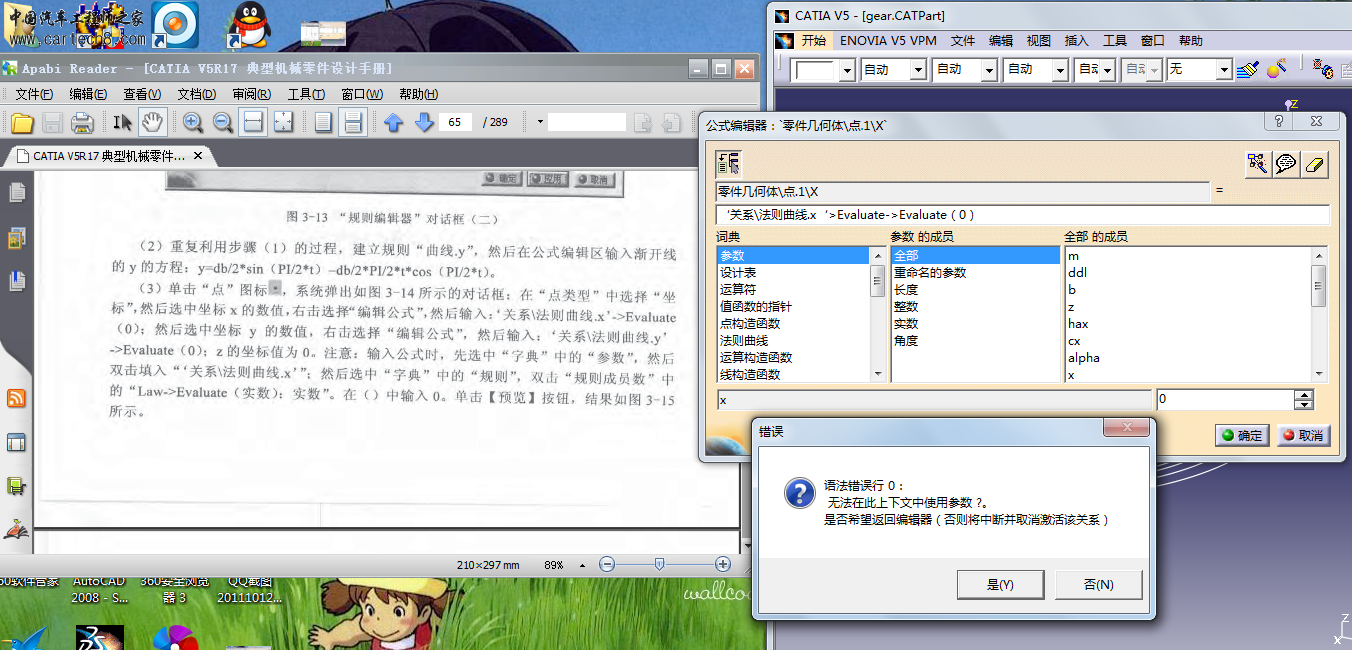
Task: Click the Open folder icon in Apabi Reader
Action: coord(22,123)
